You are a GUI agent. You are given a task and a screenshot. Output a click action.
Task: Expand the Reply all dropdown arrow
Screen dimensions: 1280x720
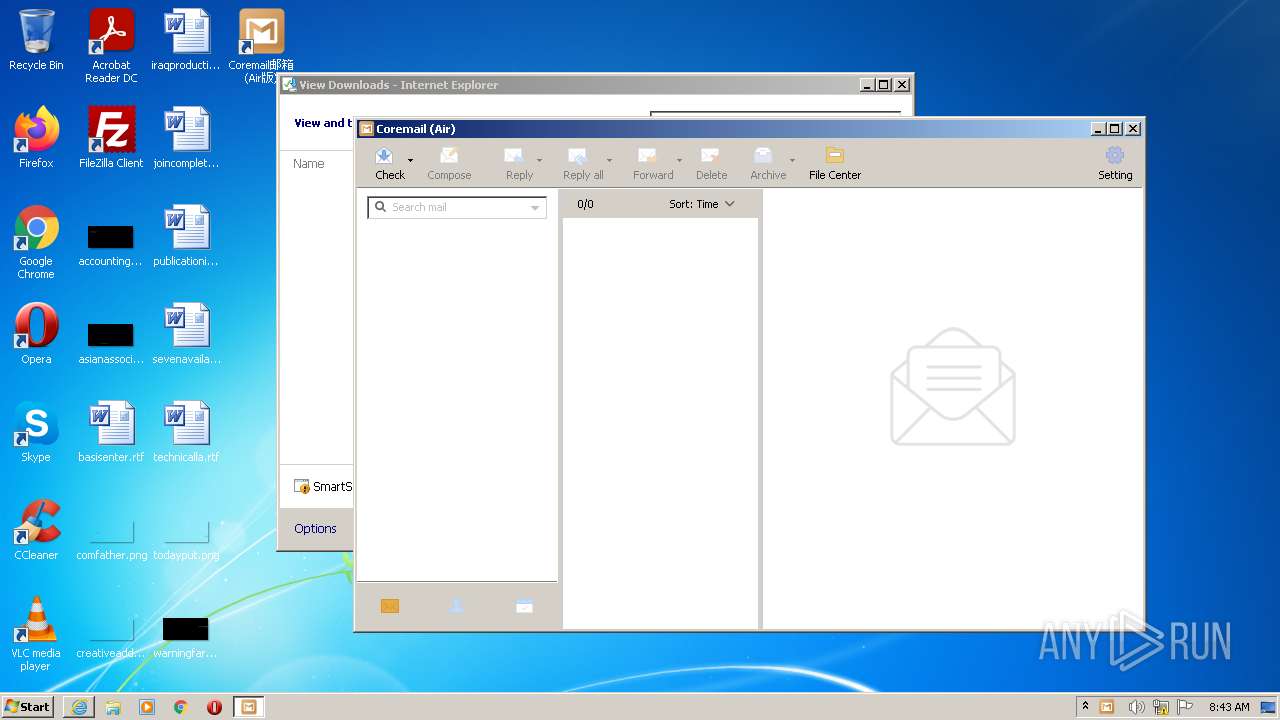tap(609, 160)
